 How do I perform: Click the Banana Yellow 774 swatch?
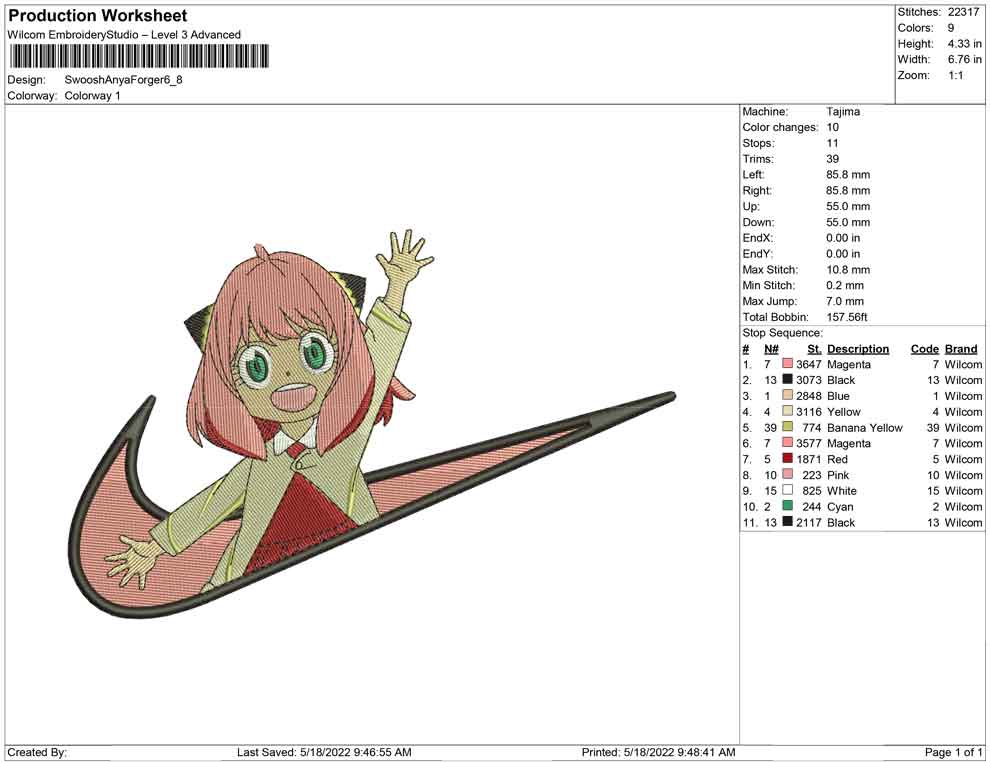click(x=787, y=427)
